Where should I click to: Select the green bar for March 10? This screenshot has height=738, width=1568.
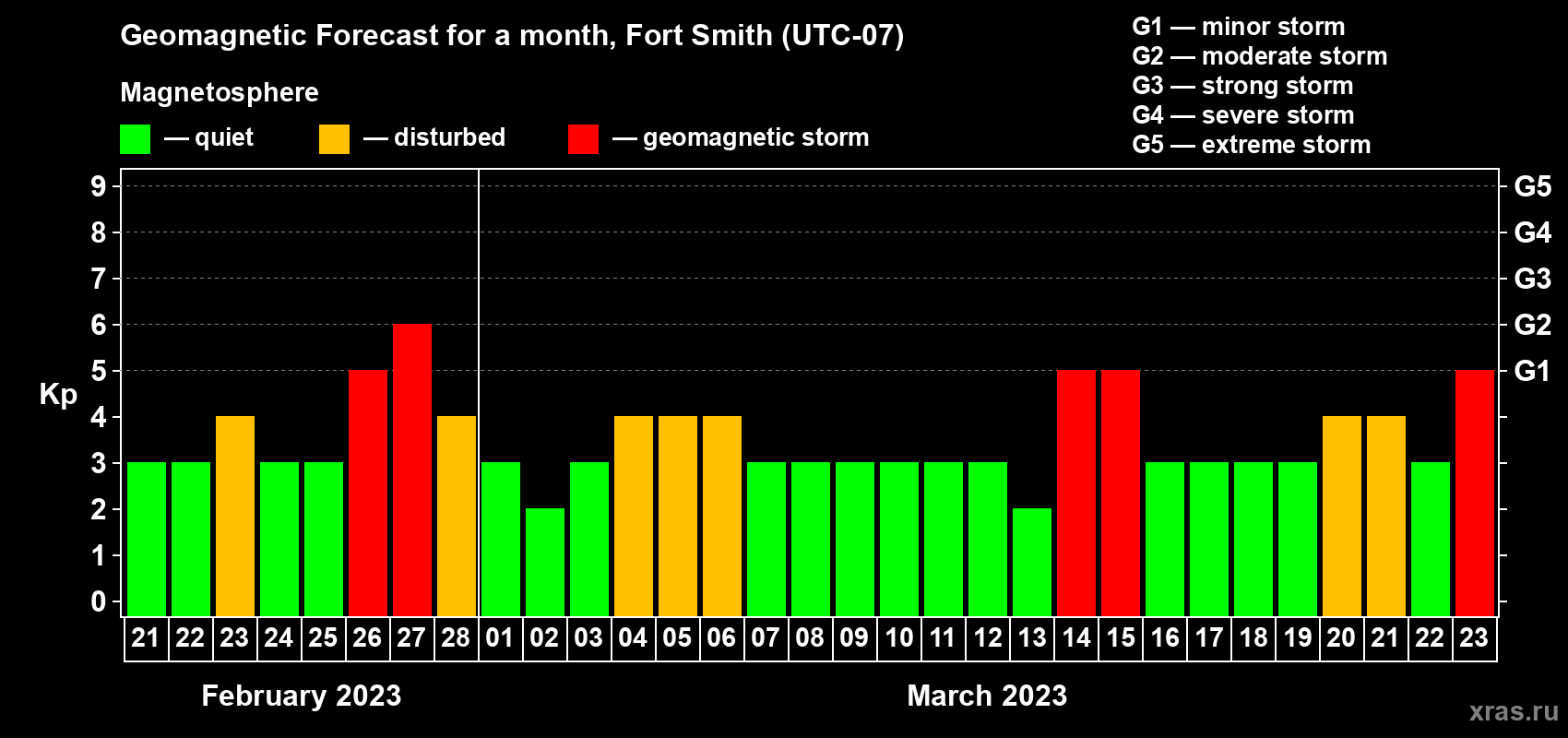[899, 540]
